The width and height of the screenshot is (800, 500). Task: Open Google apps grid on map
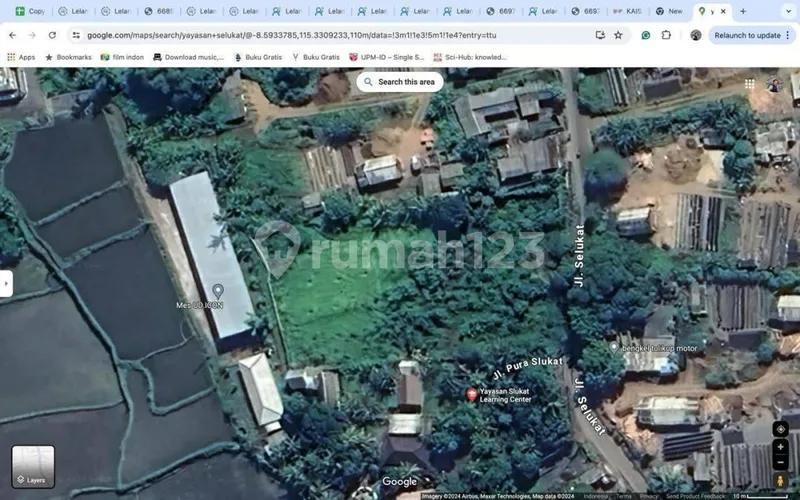pos(749,84)
